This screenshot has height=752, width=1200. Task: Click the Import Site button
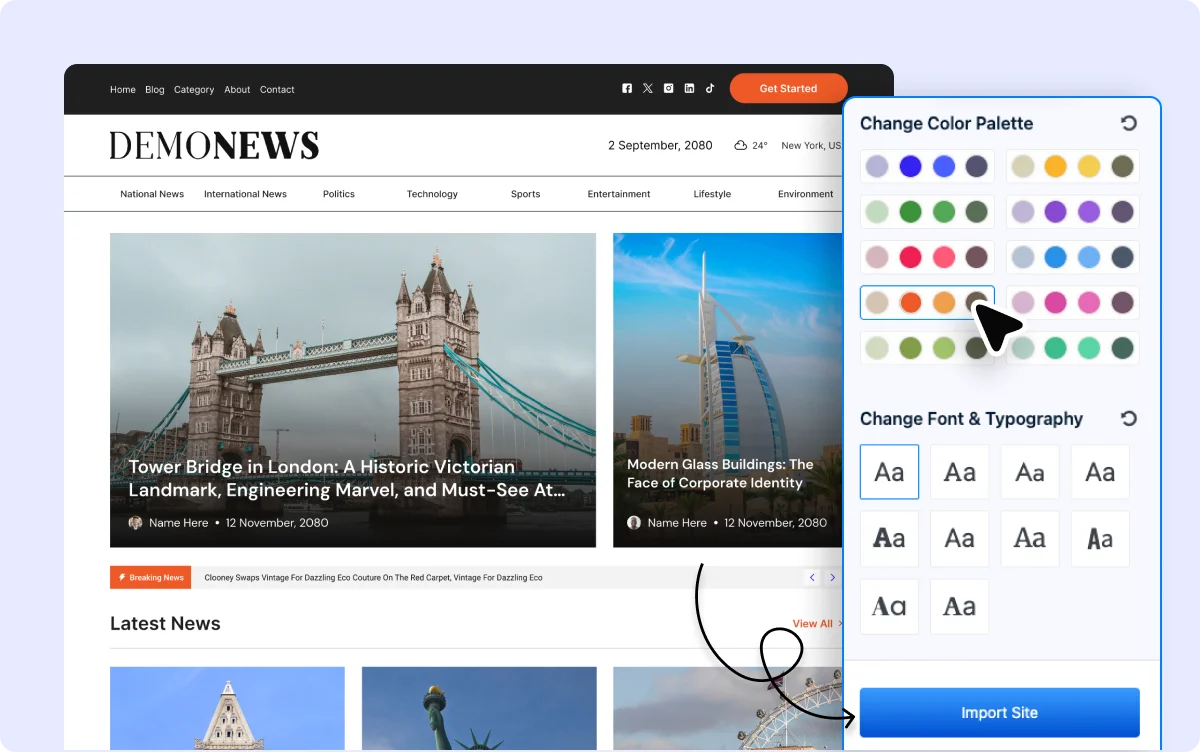click(x=999, y=713)
